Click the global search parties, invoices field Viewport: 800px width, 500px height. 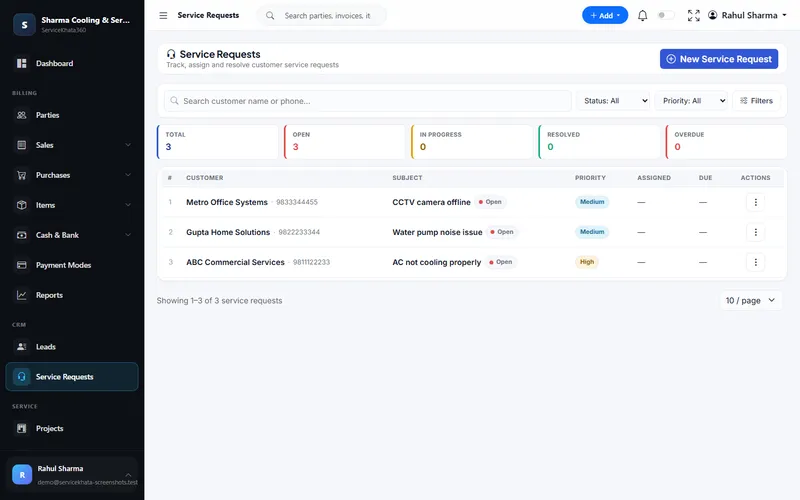click(x=321, y=16)
